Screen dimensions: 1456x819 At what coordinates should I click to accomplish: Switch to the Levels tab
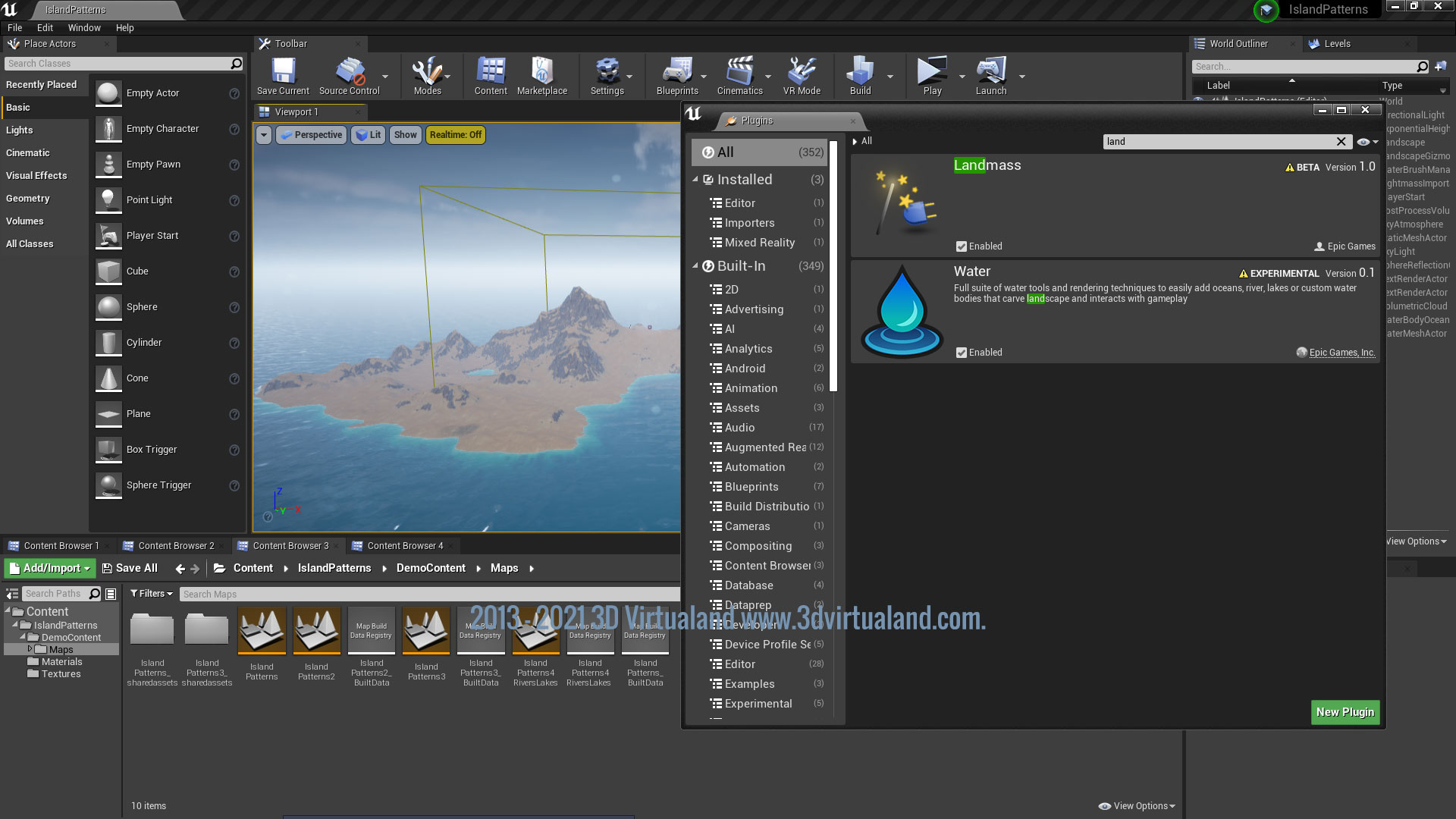pyautogui.click(x=1337, y=44)
